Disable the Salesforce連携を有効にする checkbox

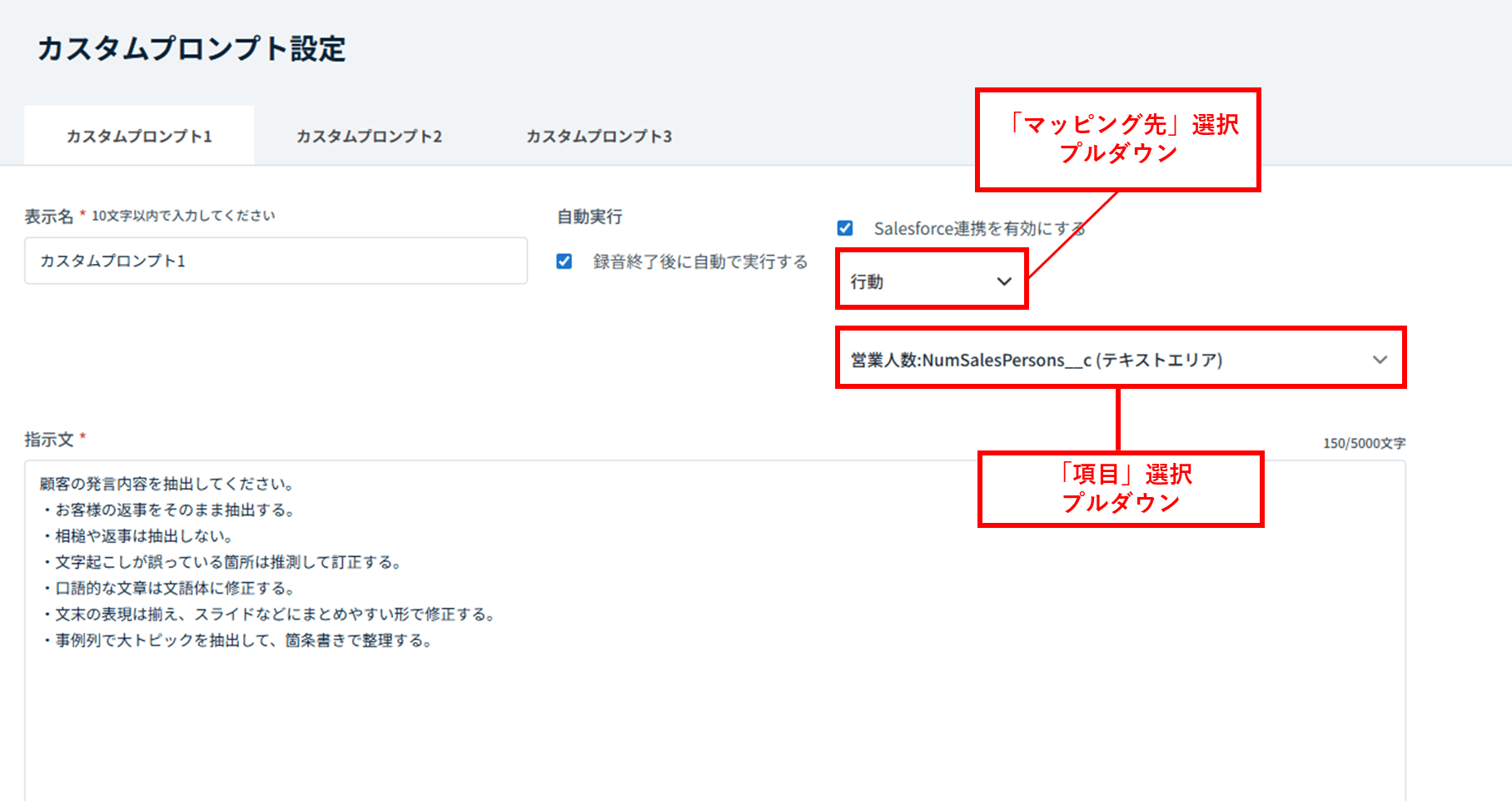point(845,228)
